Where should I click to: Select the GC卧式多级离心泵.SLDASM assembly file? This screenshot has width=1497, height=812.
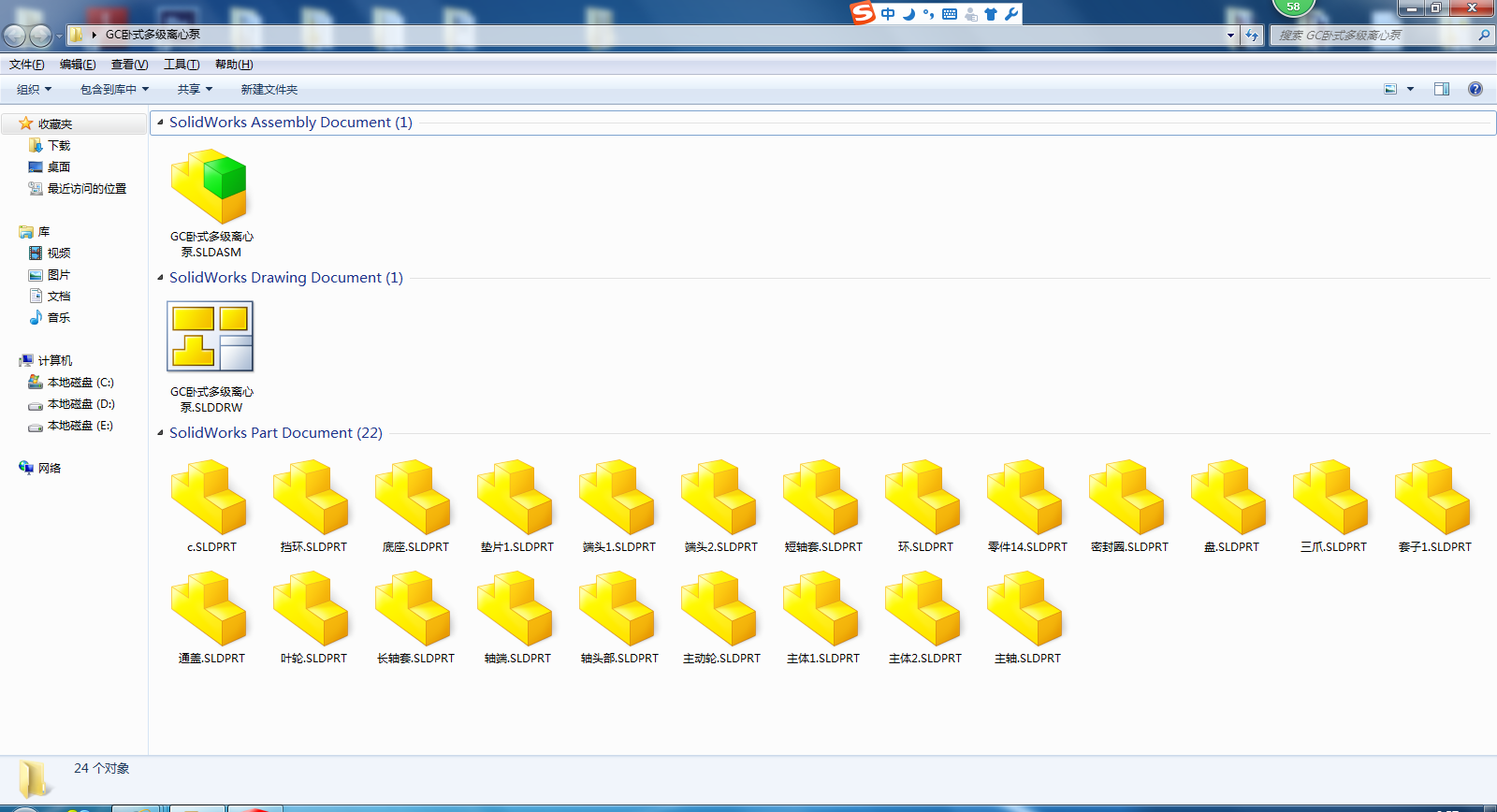coord(211,203)
